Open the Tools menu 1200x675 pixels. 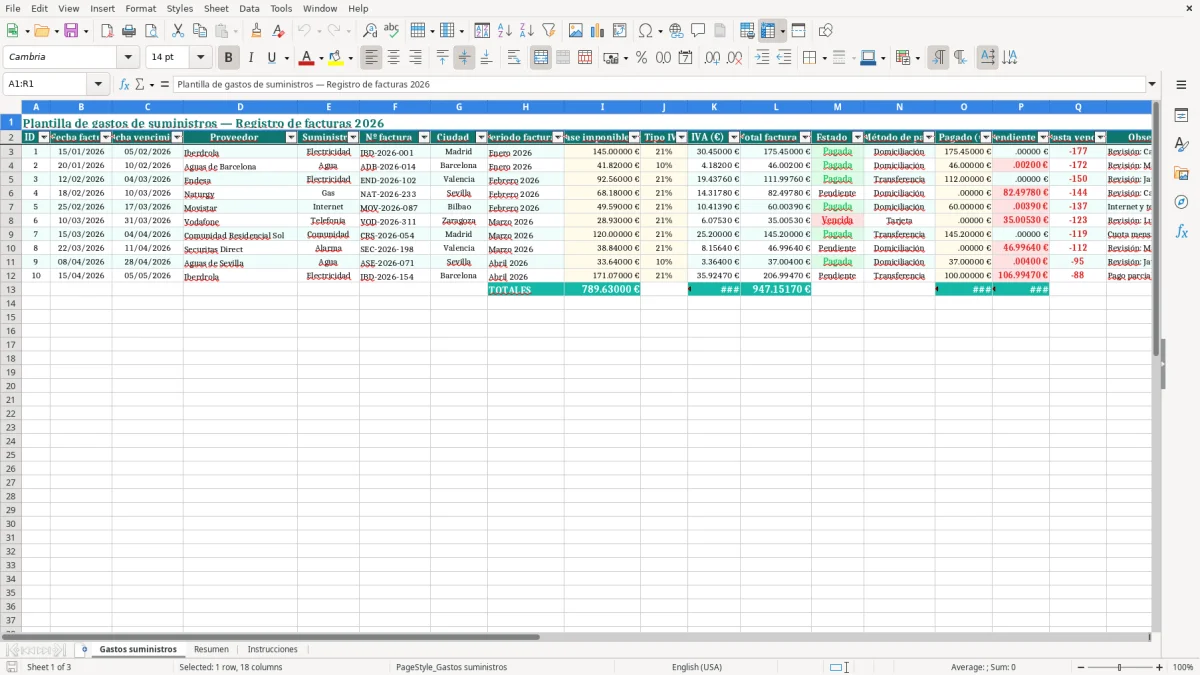281,8
